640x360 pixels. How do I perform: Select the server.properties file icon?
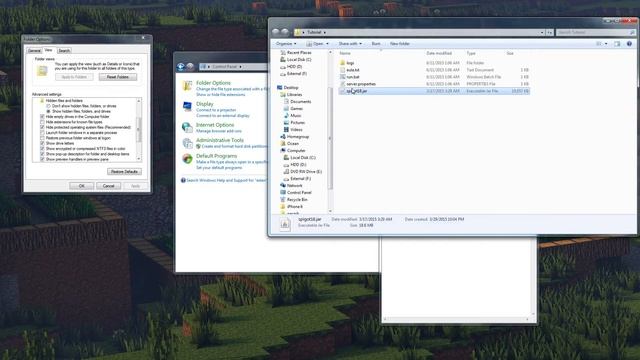342,84
